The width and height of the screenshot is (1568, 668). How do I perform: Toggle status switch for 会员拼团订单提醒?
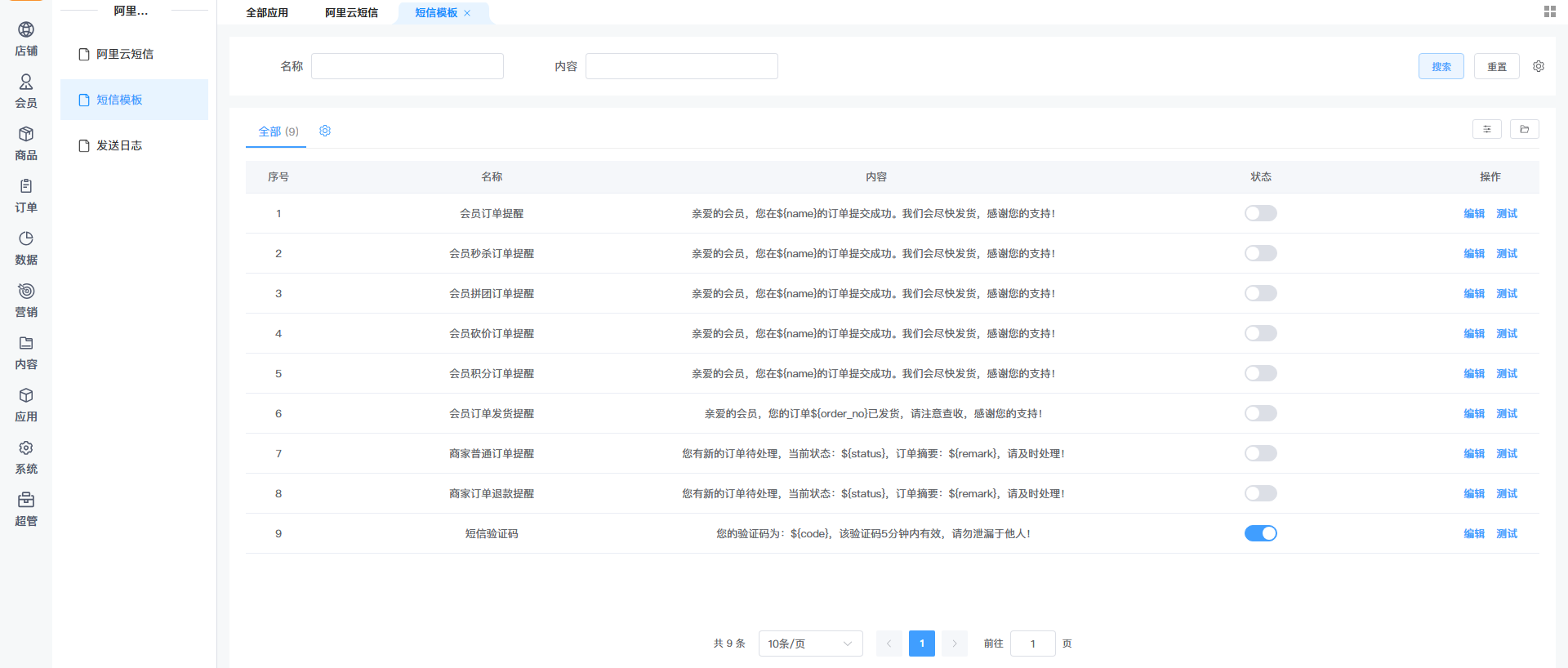coord(1261,293)
